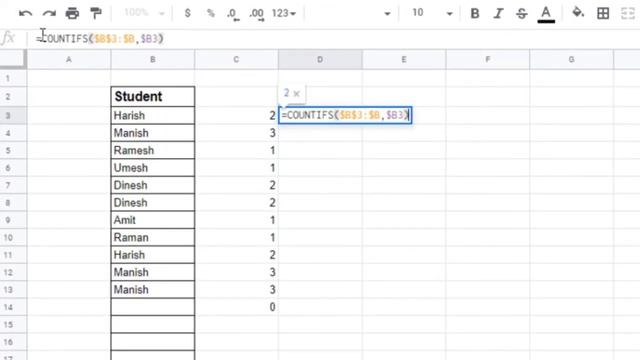Select the Umesh cell
This screenshot has width=640, height=360.
[x=153, y=168]
